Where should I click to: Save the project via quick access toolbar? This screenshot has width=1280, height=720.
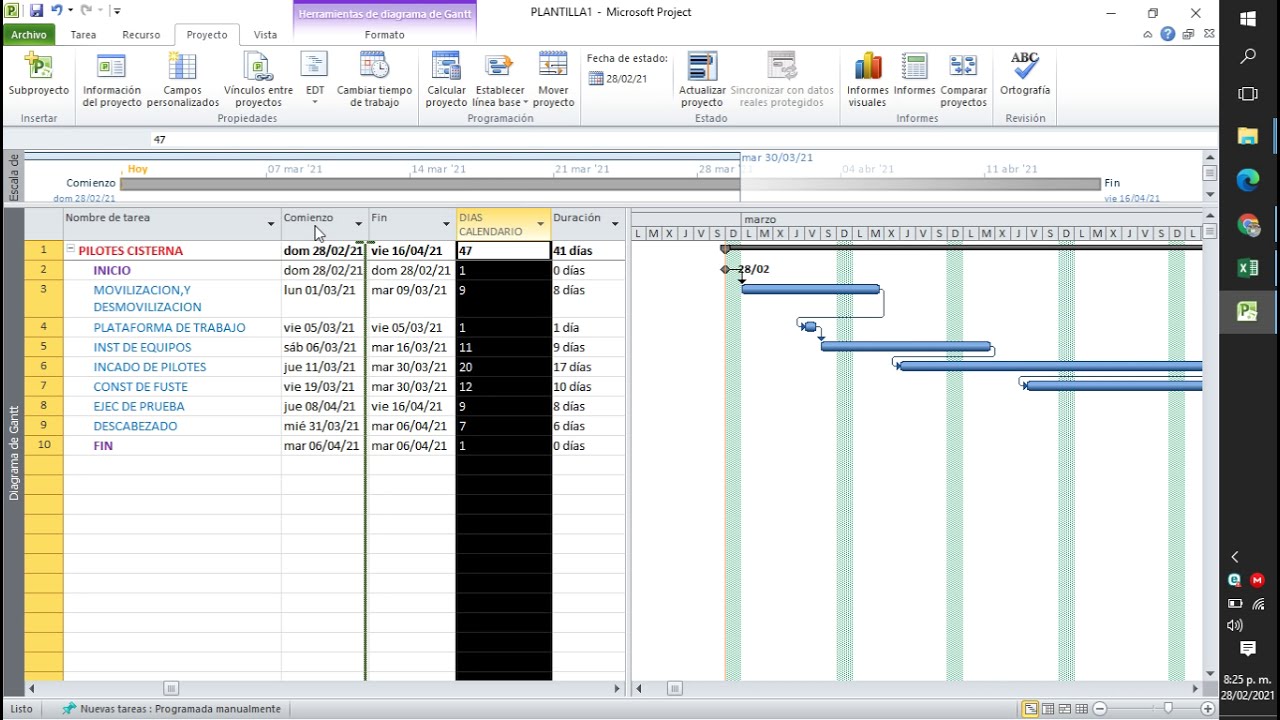tap(36, 11)
